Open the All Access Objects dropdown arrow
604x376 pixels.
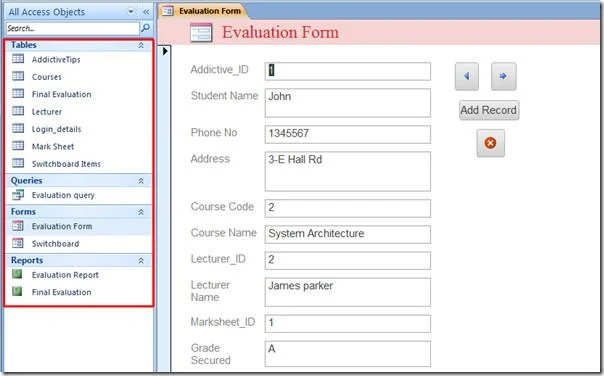(131, 12)
